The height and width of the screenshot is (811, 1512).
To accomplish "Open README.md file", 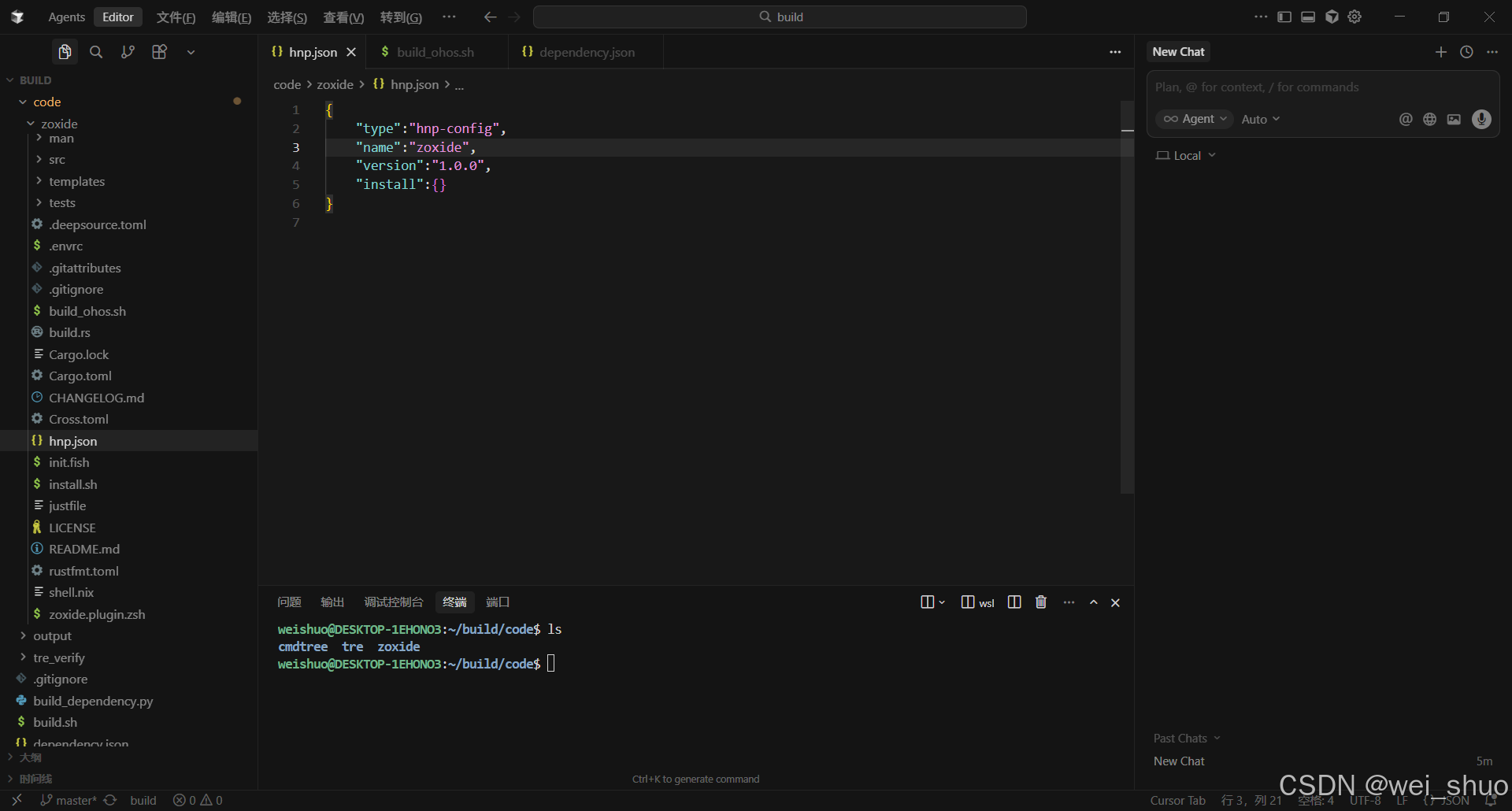I will coord(84,549).
